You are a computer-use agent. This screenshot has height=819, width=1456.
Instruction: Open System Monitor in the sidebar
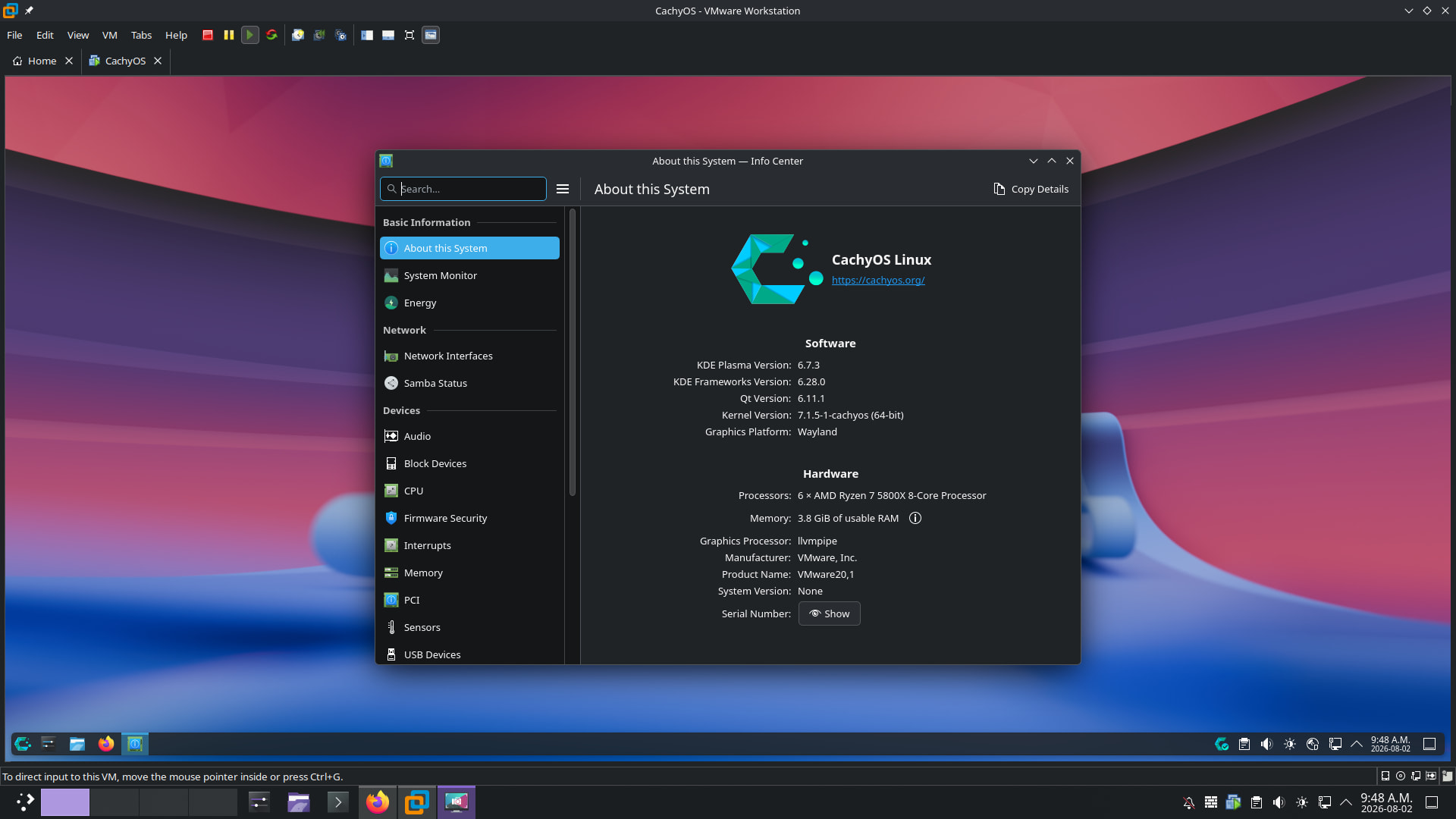[469, 275]
